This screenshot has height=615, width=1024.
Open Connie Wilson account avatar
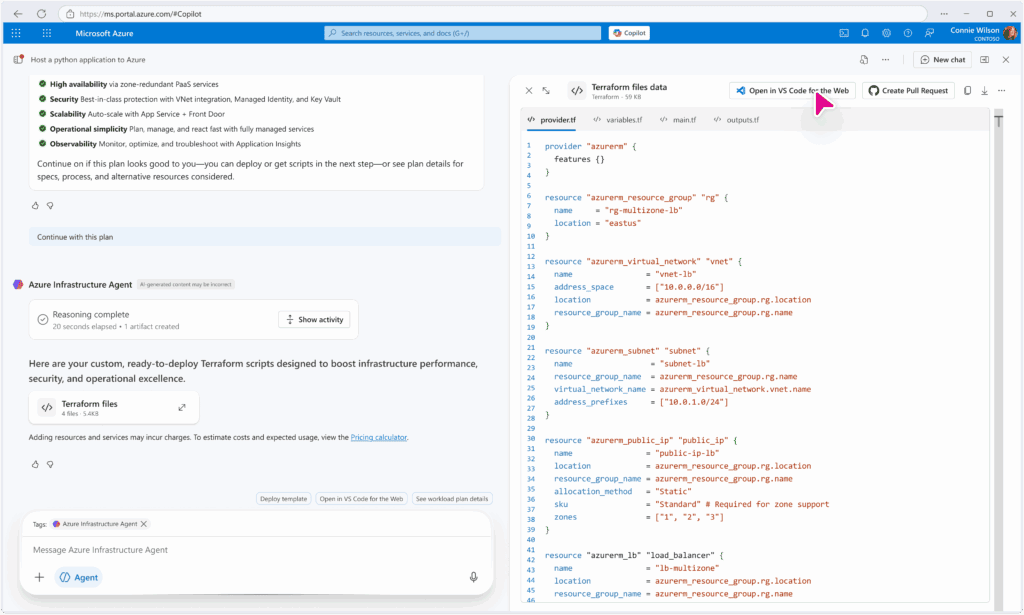click(x=1010, y=33)
